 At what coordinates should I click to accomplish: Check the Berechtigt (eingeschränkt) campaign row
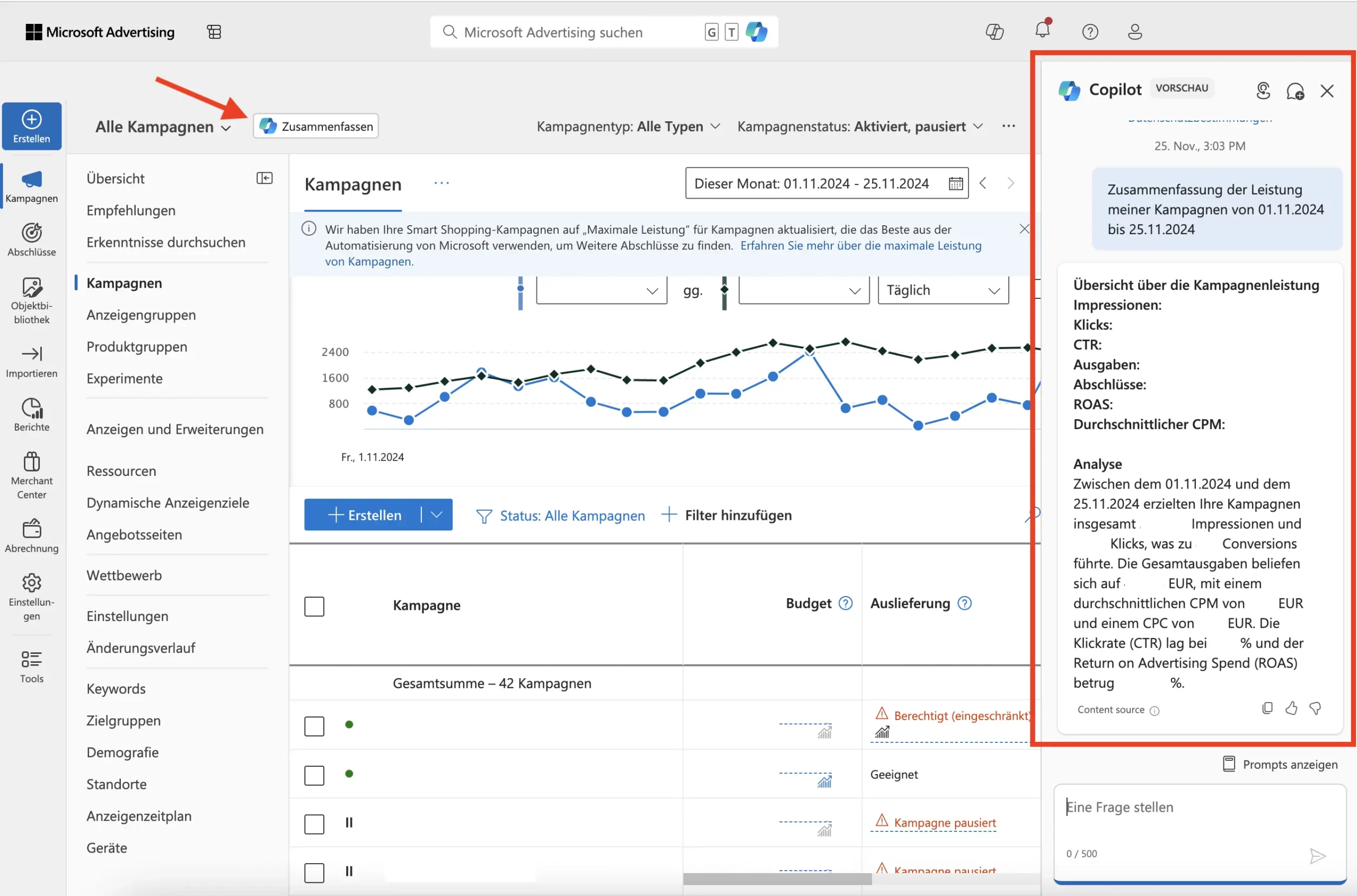314,726
